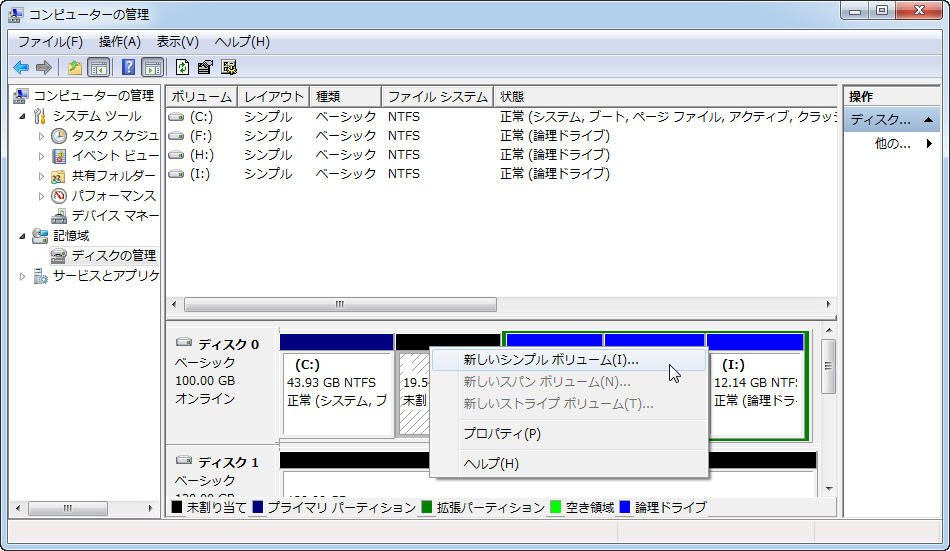Screen dimensions: 950x551
Task: Click the Back arrow toolbar icon
Action: (x=21, y=67)
